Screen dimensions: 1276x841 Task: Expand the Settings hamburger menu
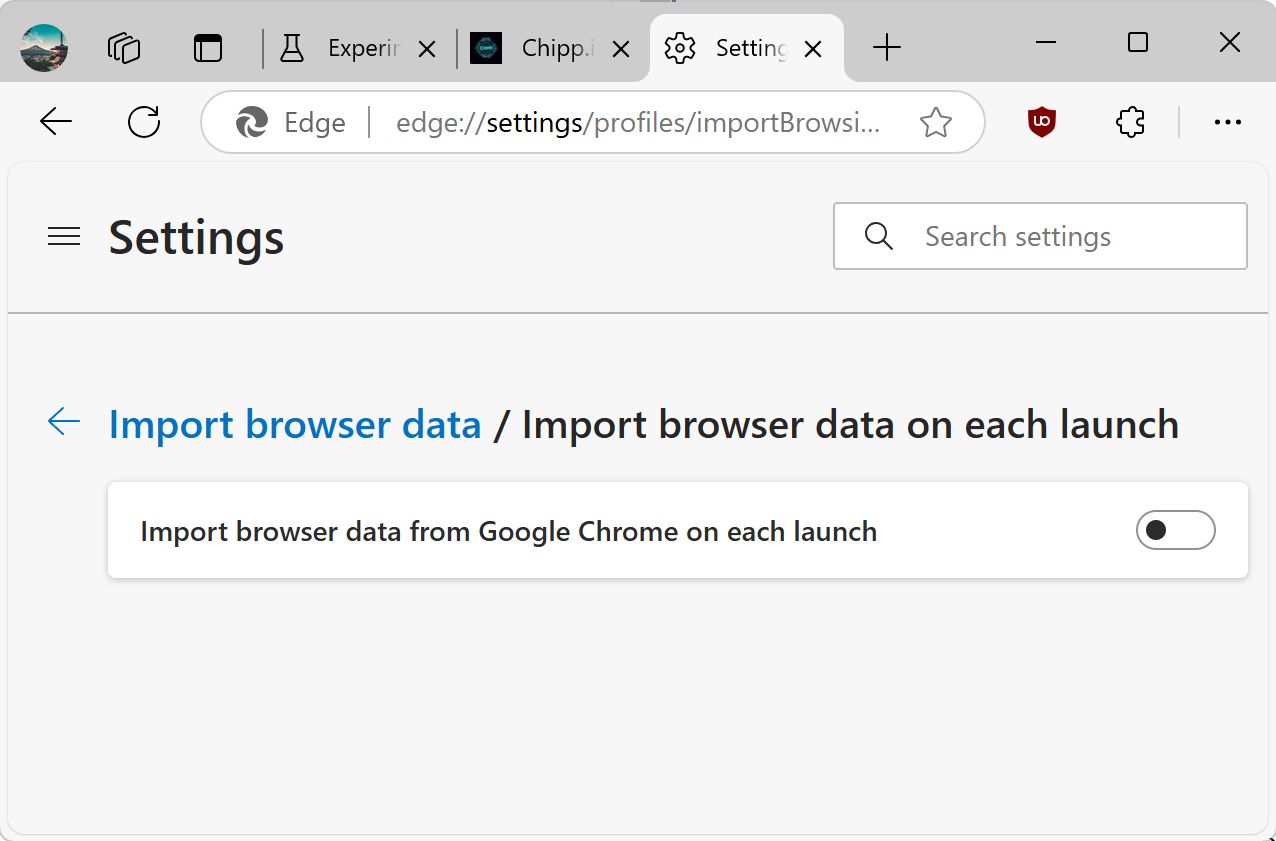coord(64,237)
